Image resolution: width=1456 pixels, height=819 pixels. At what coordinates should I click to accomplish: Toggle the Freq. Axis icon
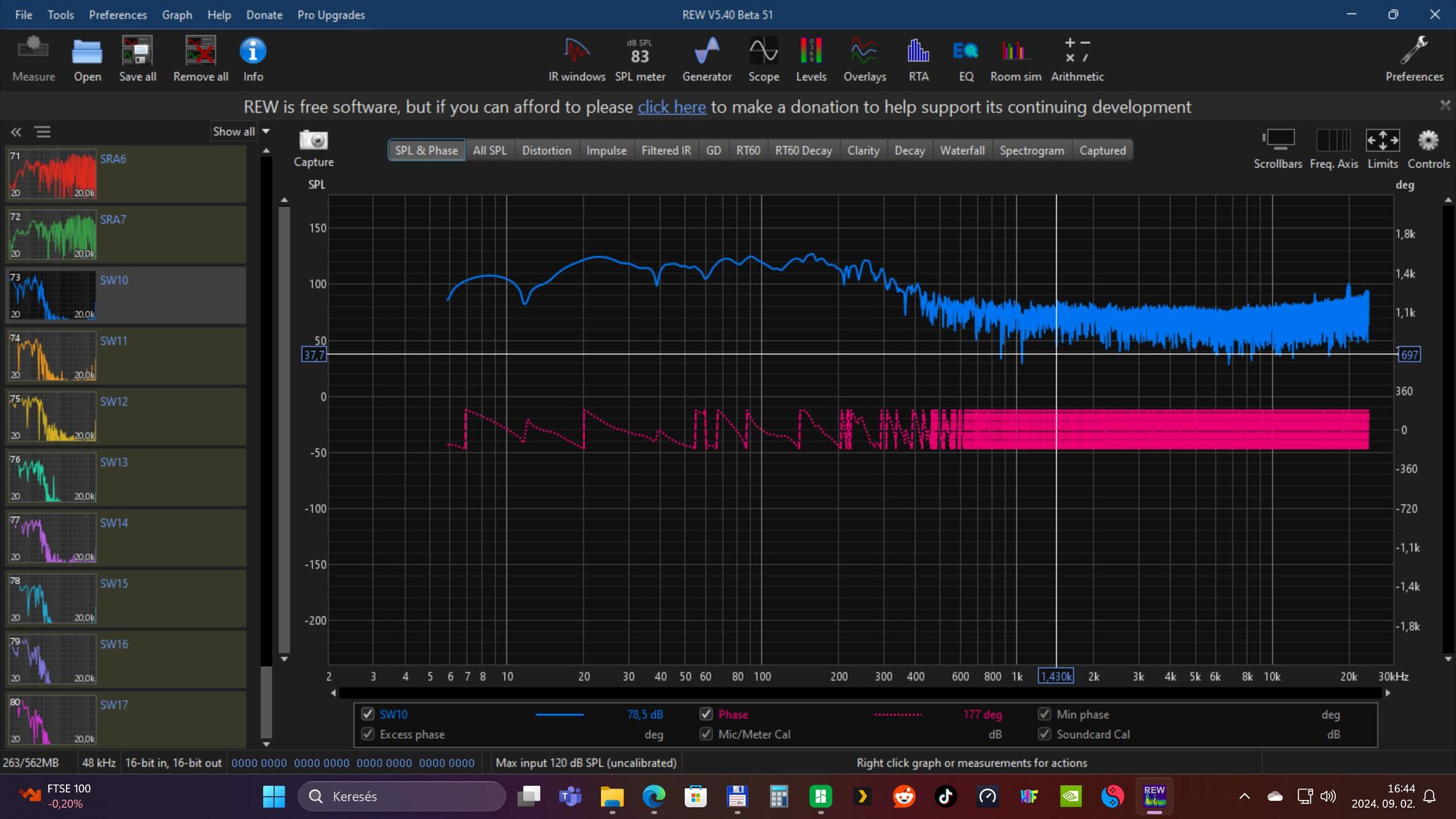tap(1334, 148)
